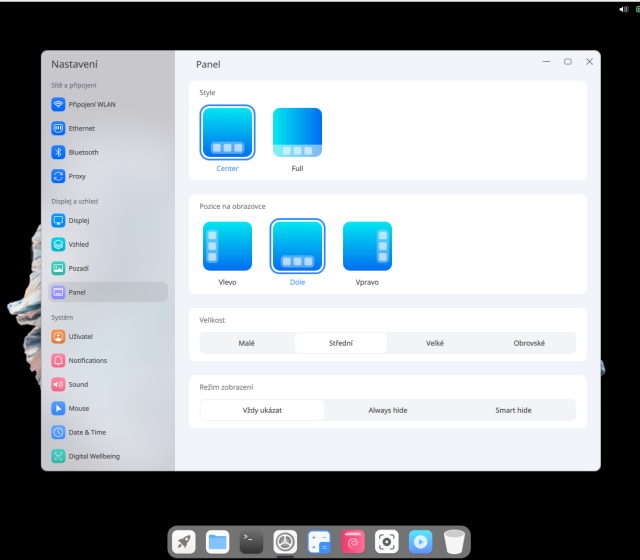
Task: Open the screenshot tool in dock
Action: coord(387,541)
